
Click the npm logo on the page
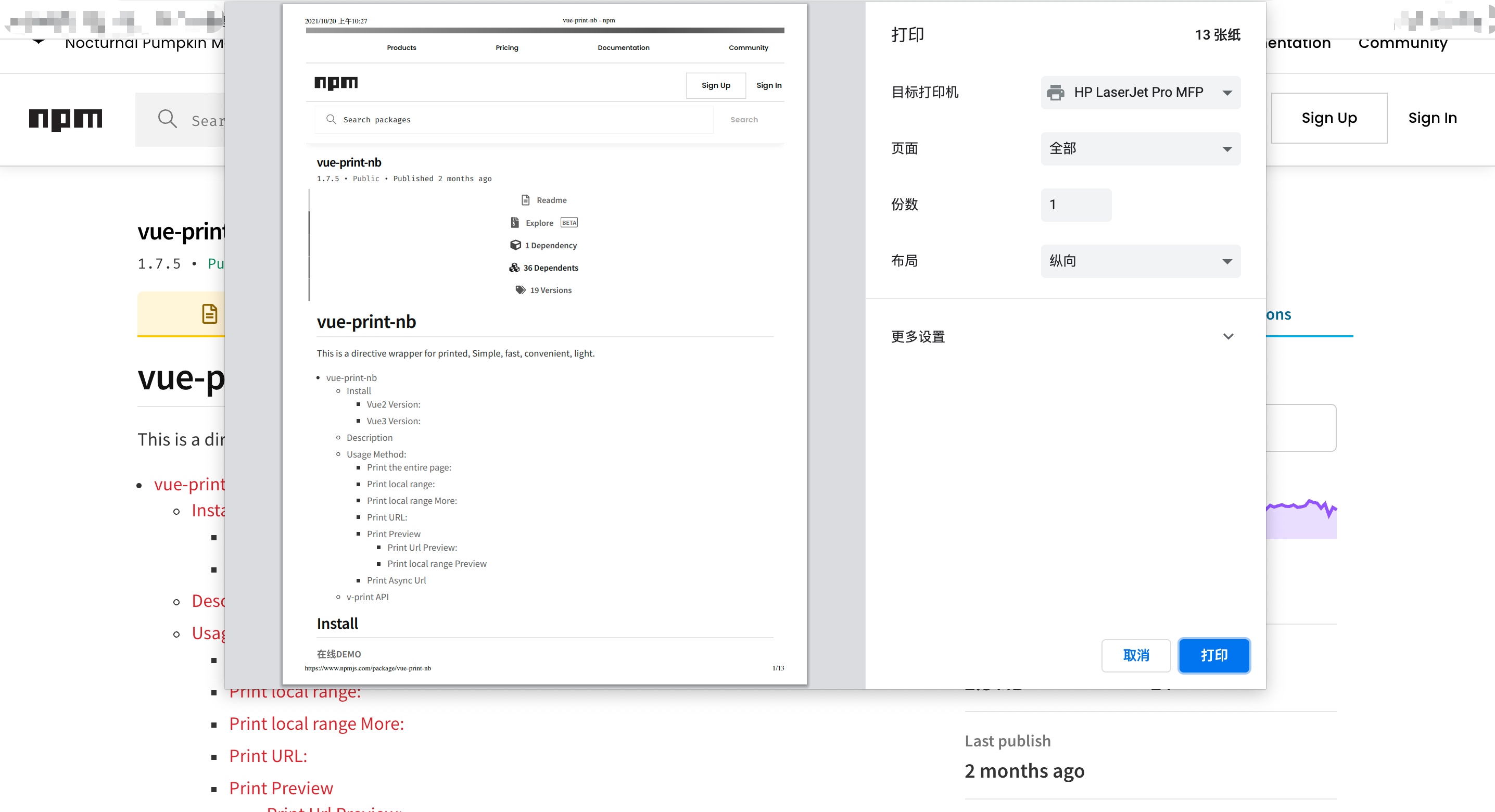click(x=66, y=119)
